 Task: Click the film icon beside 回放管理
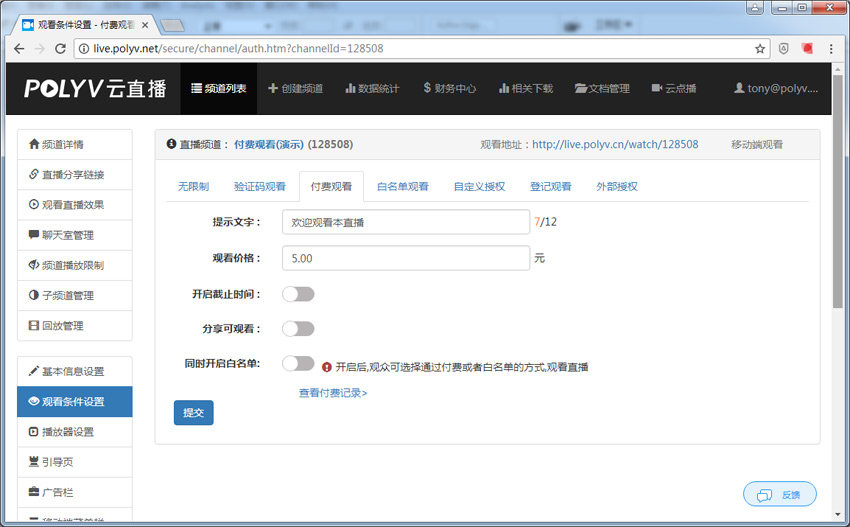[35, 325]
